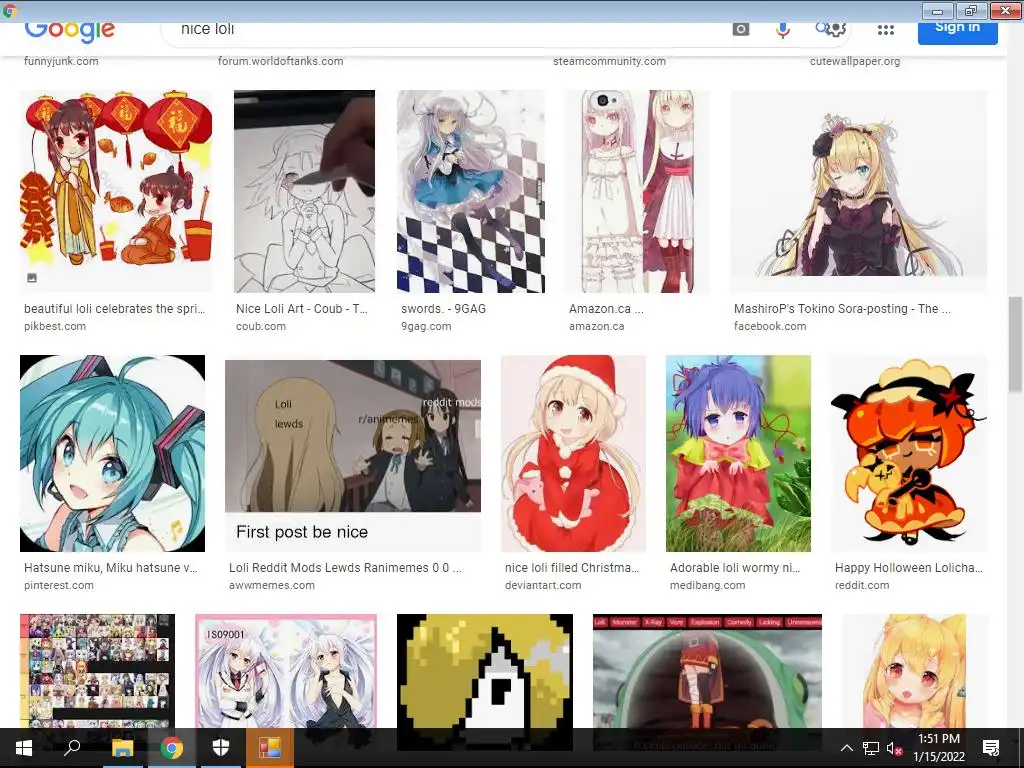Click the Chrome taskbar icon

coord(172,748)
